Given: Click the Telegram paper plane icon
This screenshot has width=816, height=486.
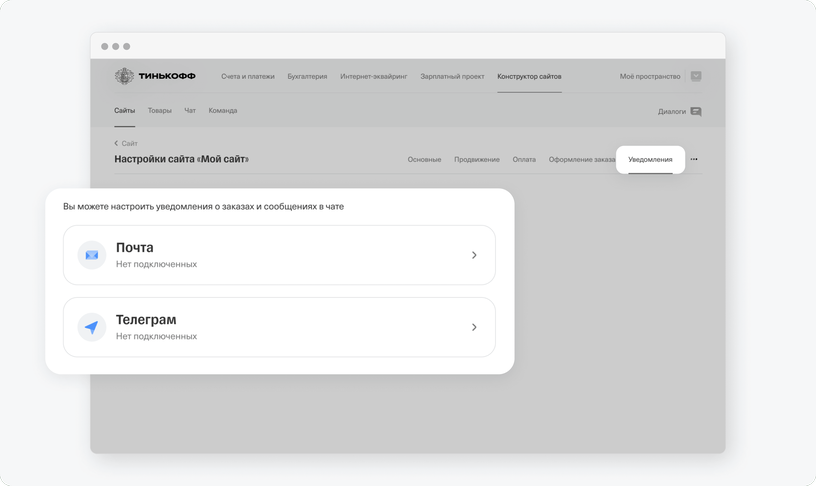Looking at the screenshot, I should point(92,327).
